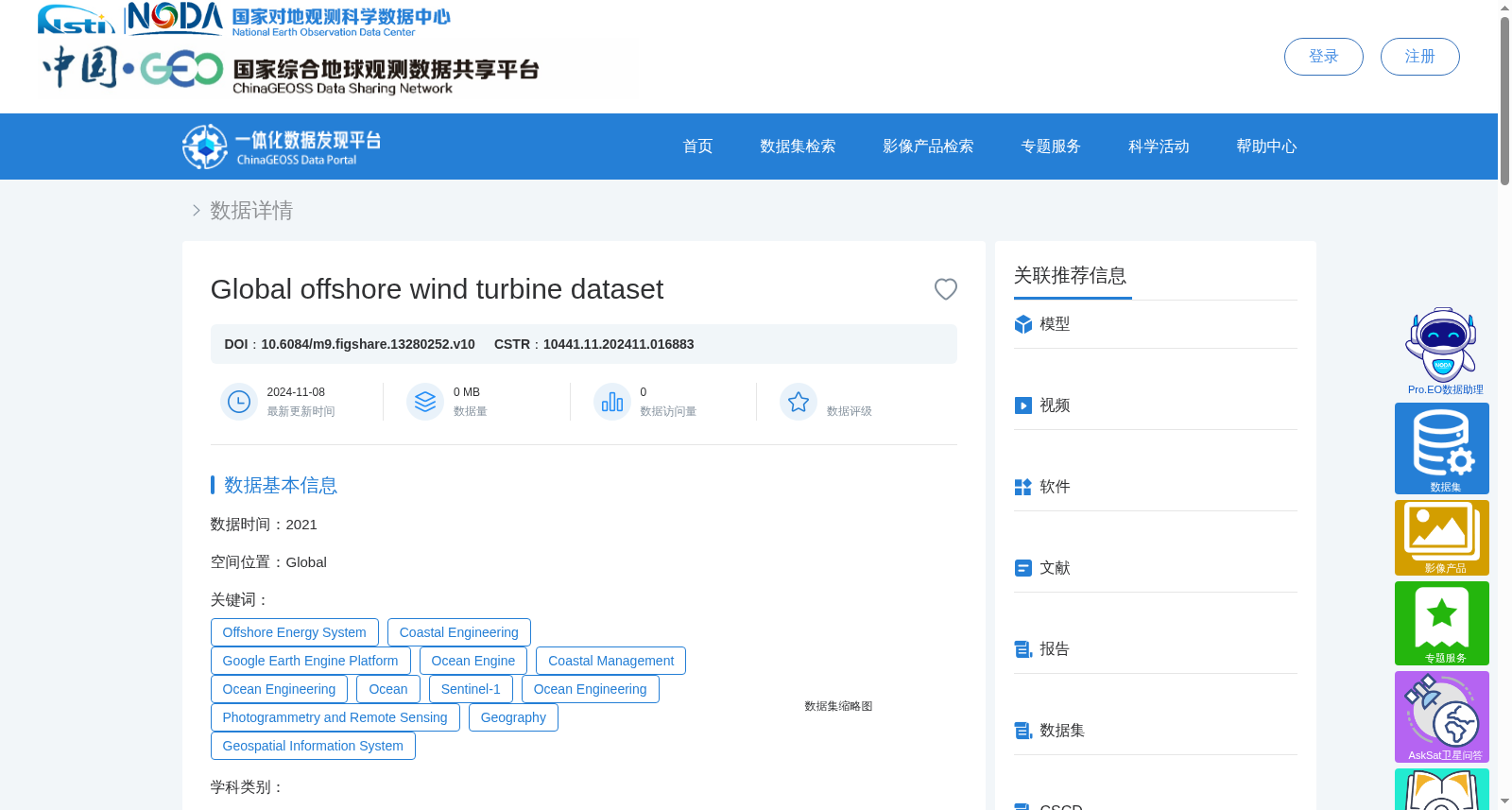Screen dimensions: 1512x810
Task: Click the China GEO logo
Action: [x=132, y=68]
